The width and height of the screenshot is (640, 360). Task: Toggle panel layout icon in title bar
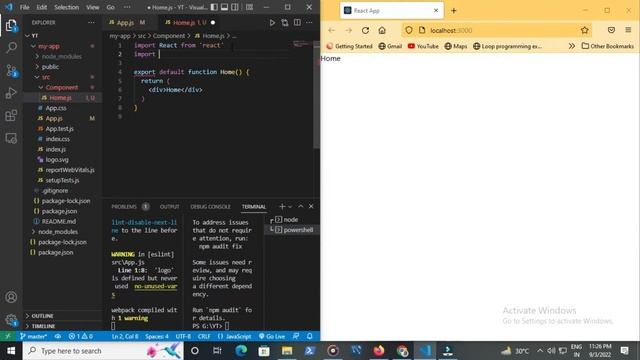point(224,7)
